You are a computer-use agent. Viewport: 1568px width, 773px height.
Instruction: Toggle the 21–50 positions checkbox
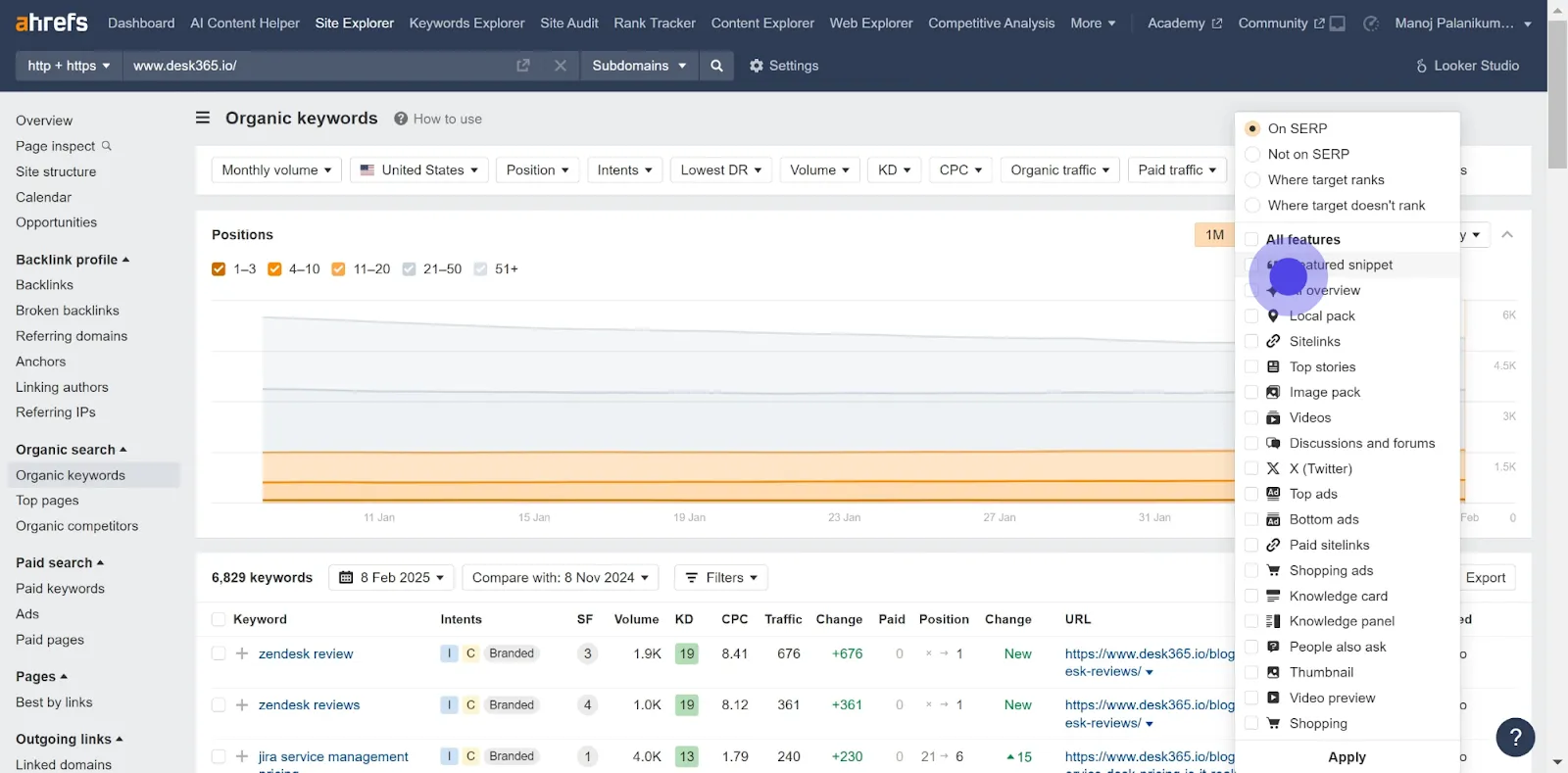[x=409, y=268]
